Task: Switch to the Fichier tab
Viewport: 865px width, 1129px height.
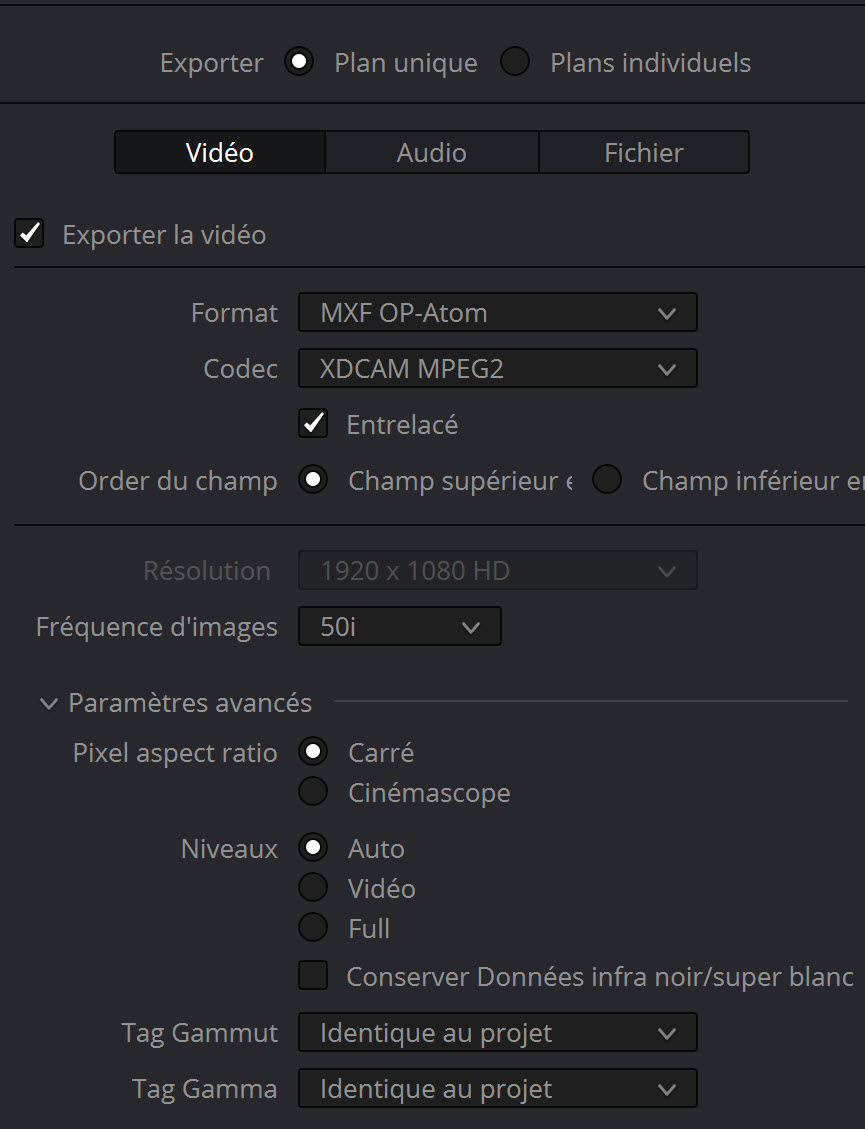Action: (x=644, y=152)
